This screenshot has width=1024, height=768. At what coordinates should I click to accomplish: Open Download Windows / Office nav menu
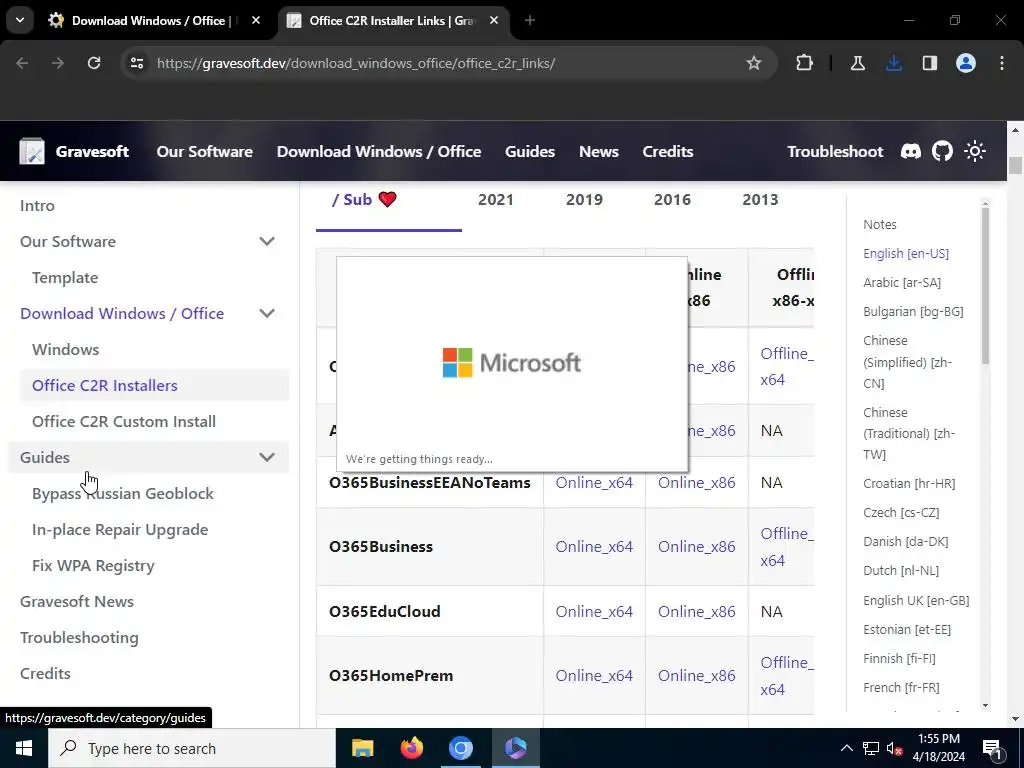[x=379, y=152]
